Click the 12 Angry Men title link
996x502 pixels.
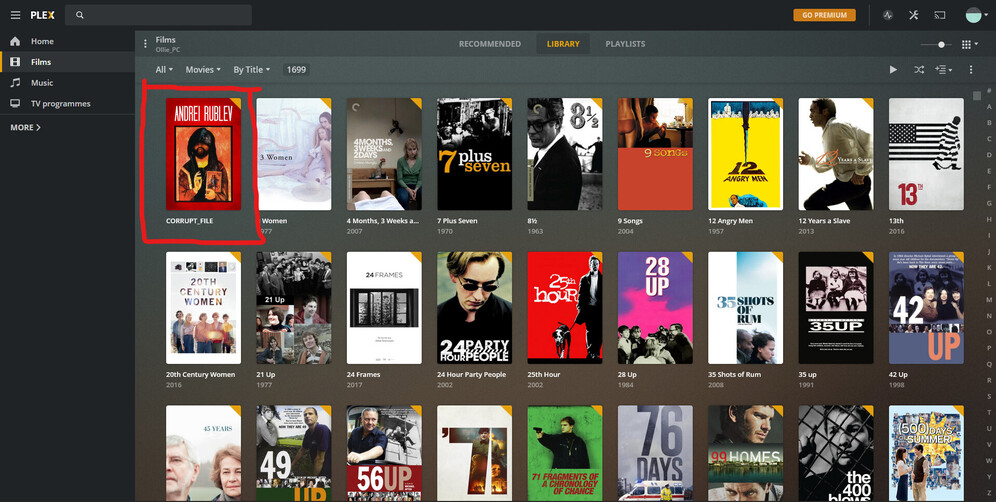[x=730, y=221]
